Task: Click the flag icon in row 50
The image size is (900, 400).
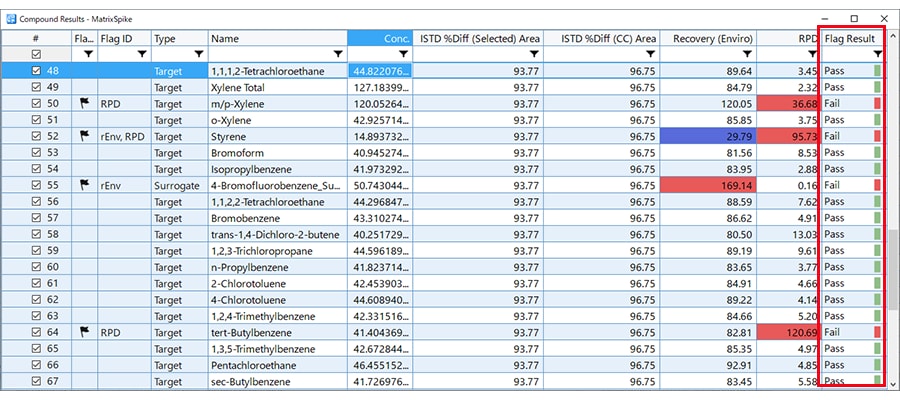Action: 84,103
